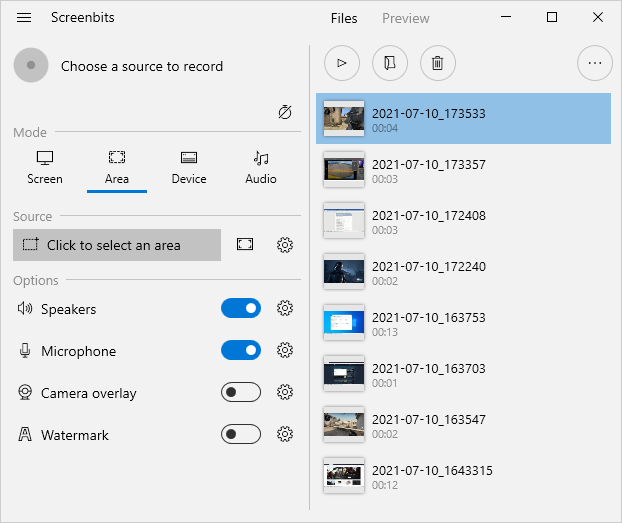This screenshot has width=622, height=523.
Task: Select recording 2021-07-10_173533
Action: 463,119
